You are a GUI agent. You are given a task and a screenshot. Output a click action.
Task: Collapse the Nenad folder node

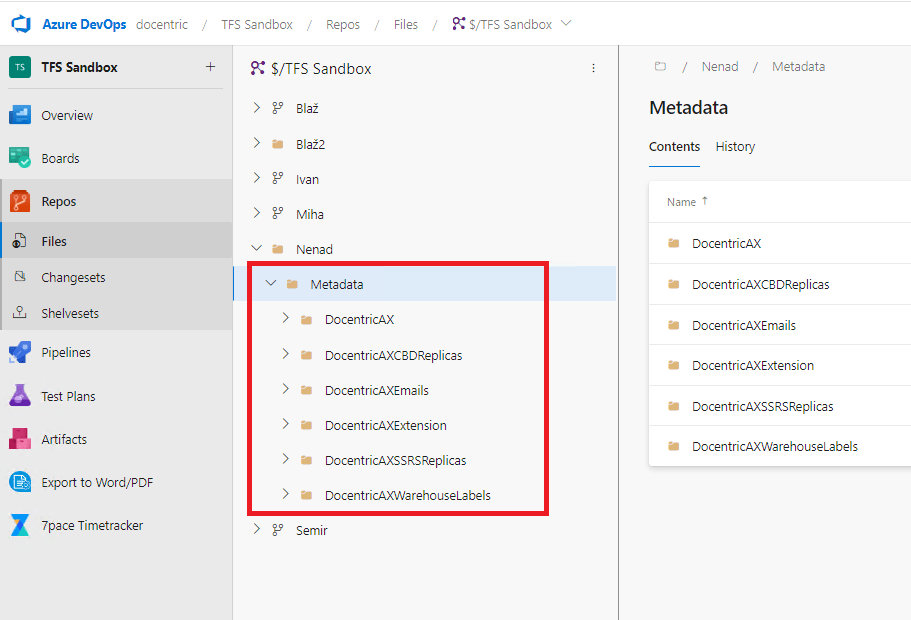[256, 249]
